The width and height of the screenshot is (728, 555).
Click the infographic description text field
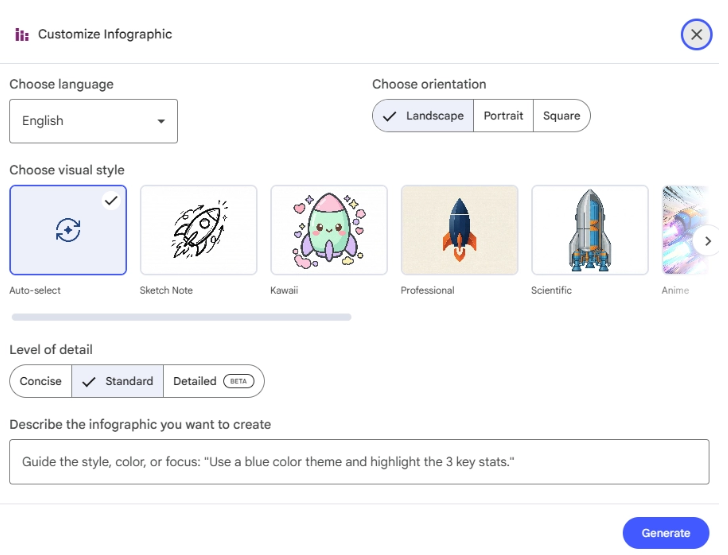pos(359,462)
